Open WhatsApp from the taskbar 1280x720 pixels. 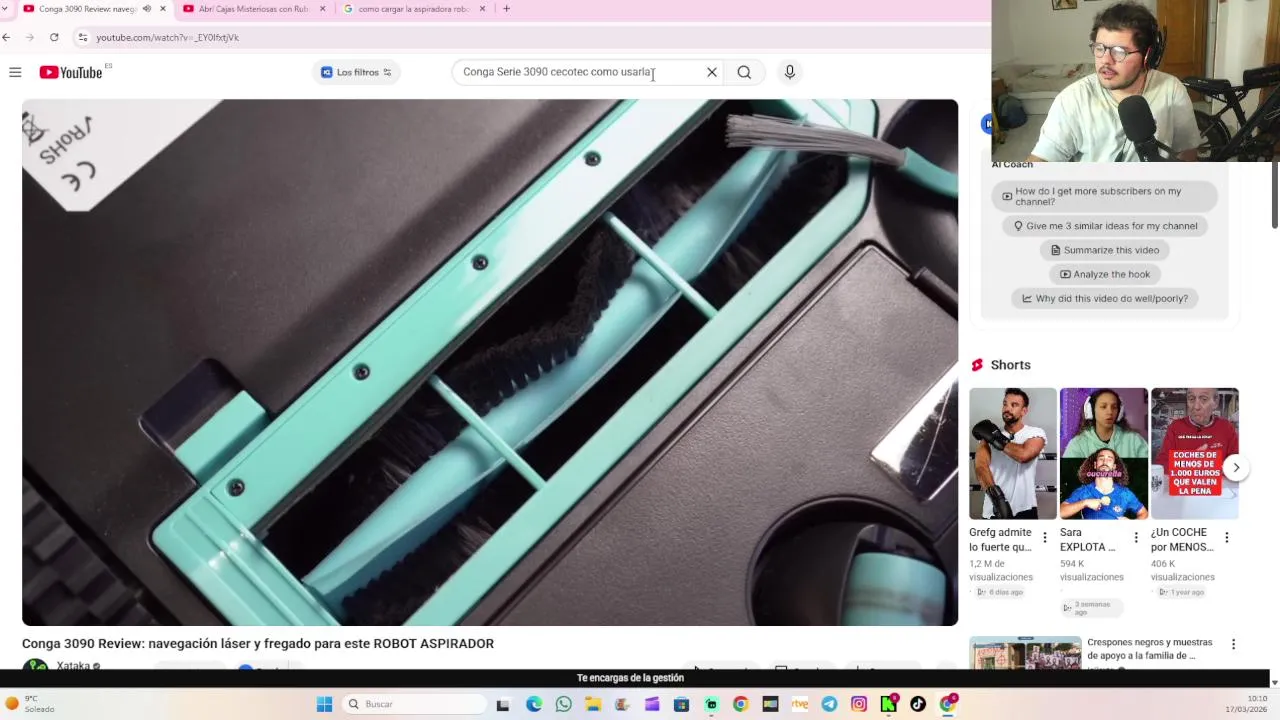coord(563,704)
